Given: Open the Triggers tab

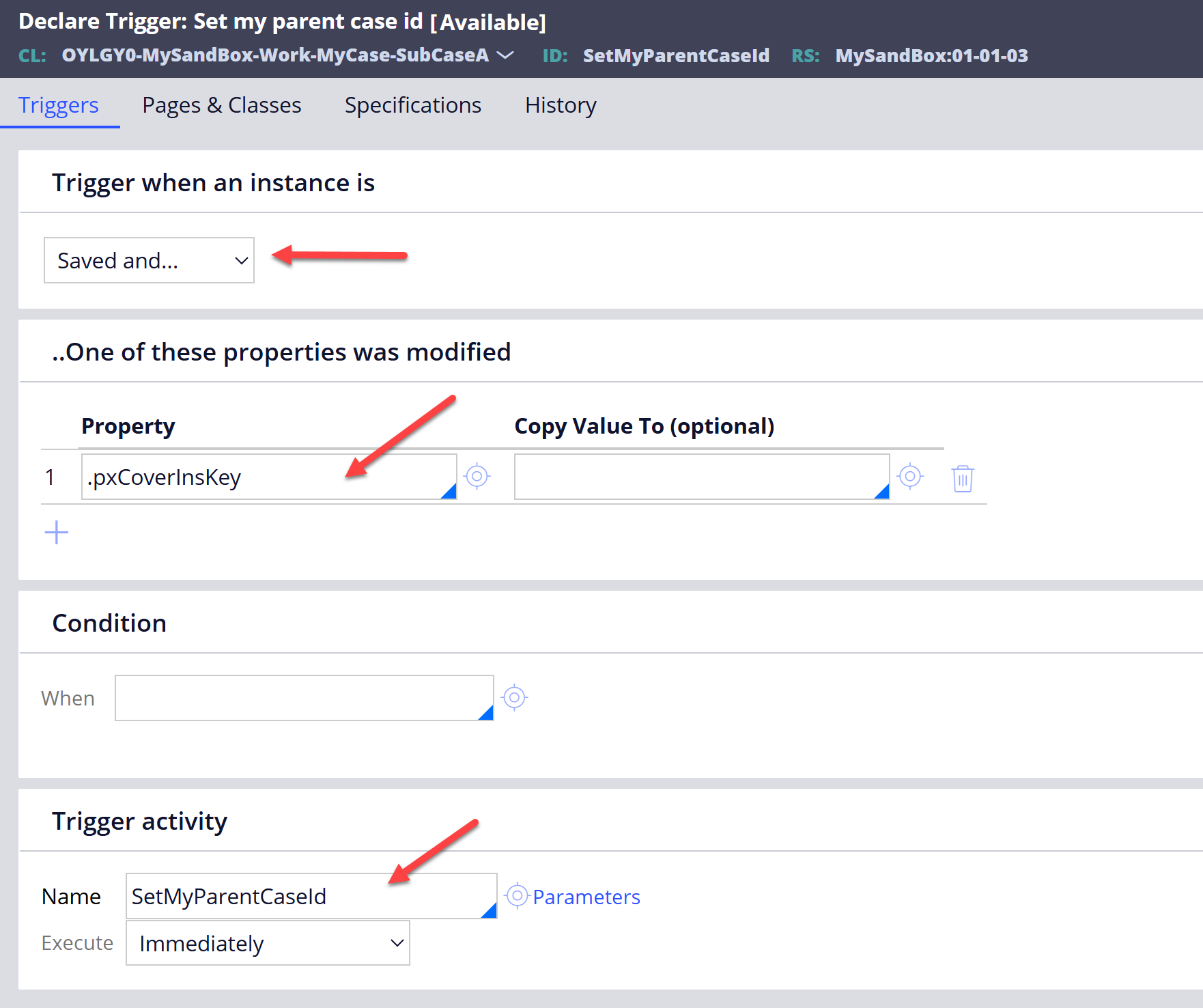Looking at the screenshot, I should [59, 105].
